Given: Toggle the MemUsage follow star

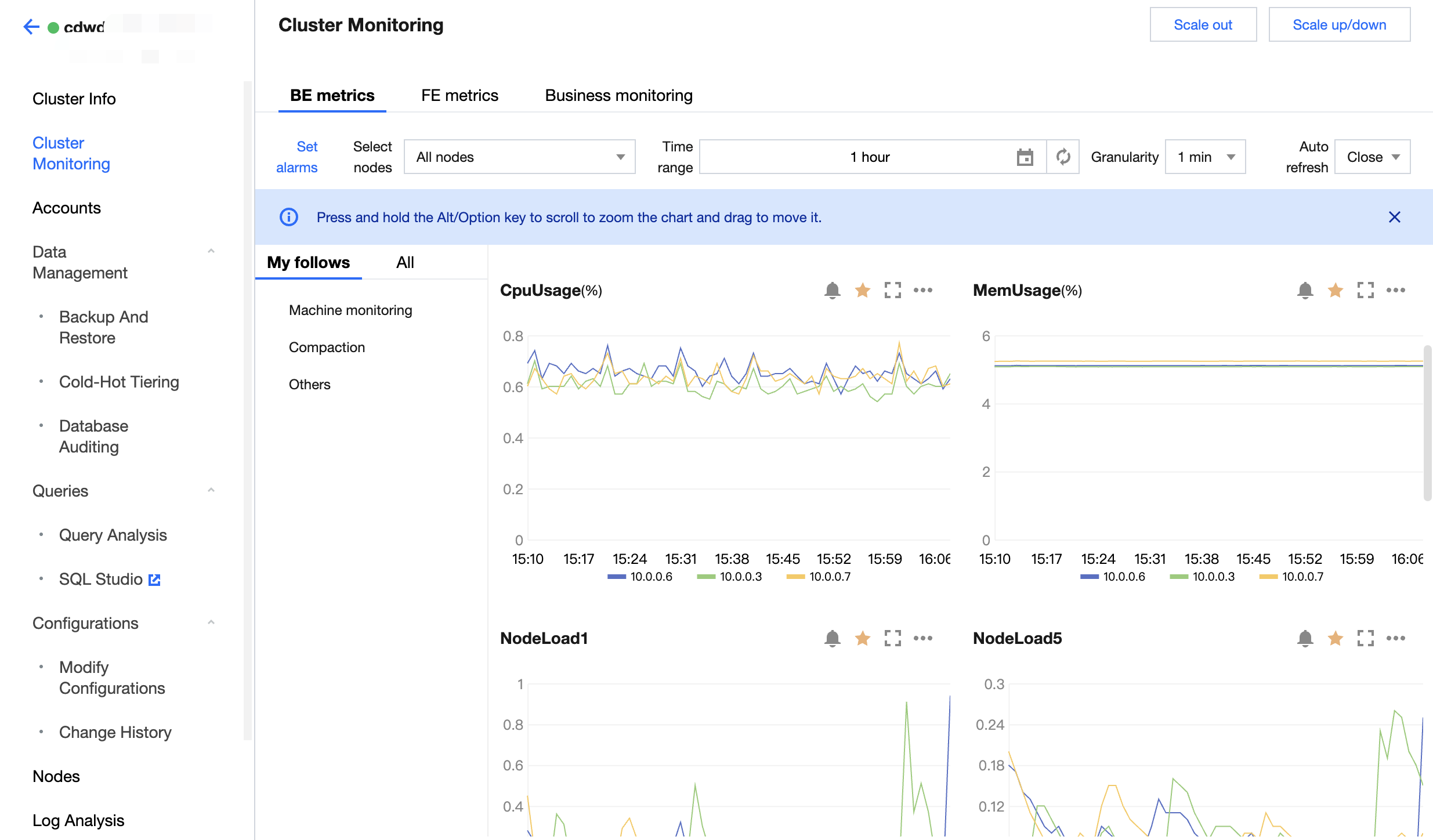Looking at the screenshot, I should [x=1335, y=290].
